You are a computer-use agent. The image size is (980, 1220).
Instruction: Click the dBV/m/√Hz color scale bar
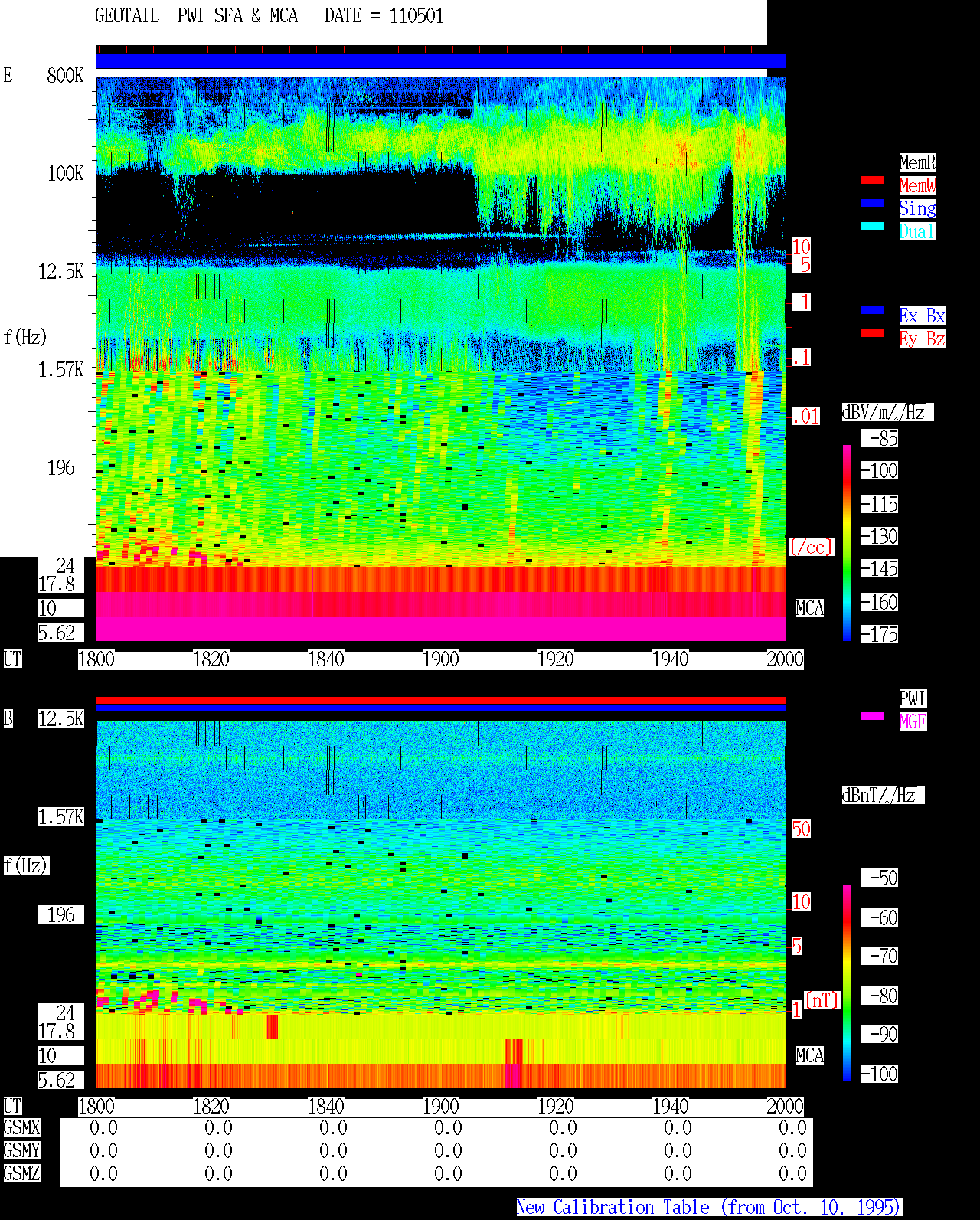[x=847, y=542]
